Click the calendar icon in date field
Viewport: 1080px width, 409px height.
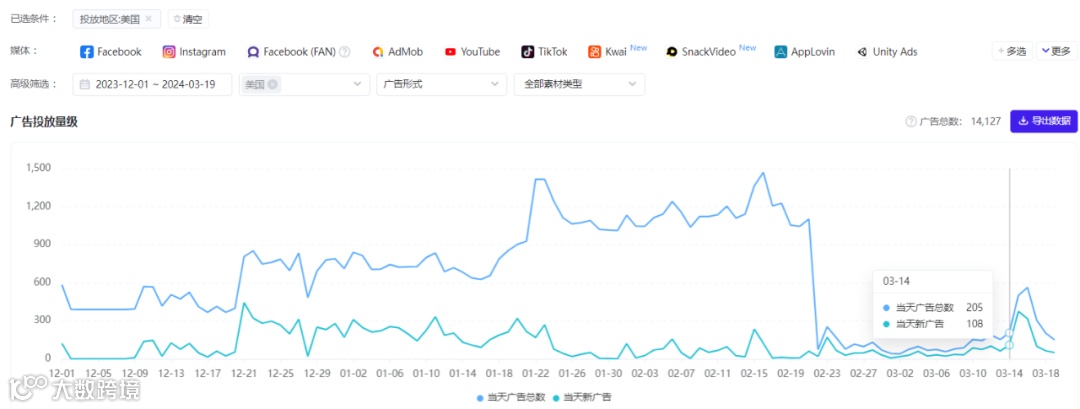point(85,84)
